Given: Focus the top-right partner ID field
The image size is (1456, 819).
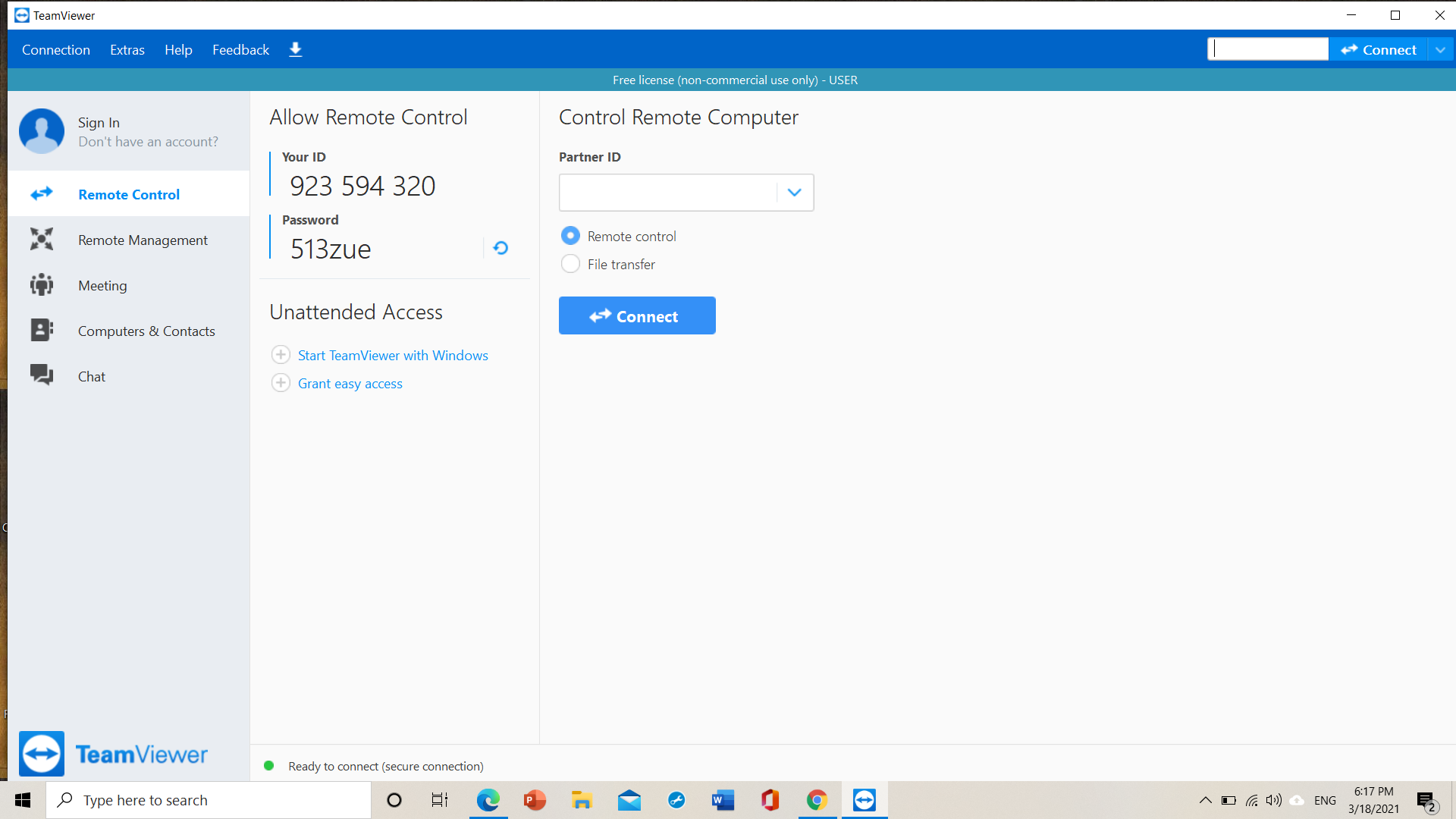Looking at the screenshot, I should (1268, 49).
